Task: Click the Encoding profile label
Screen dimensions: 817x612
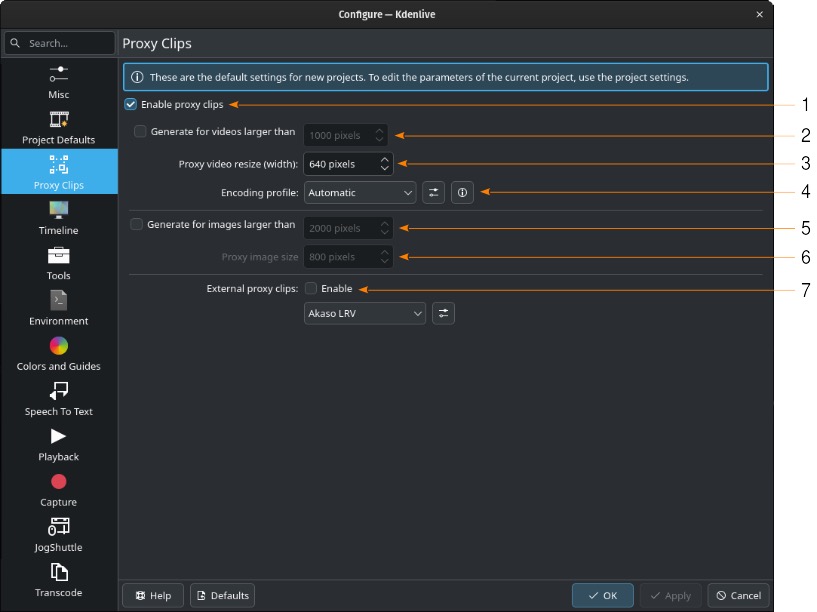Action: point(259,193)
